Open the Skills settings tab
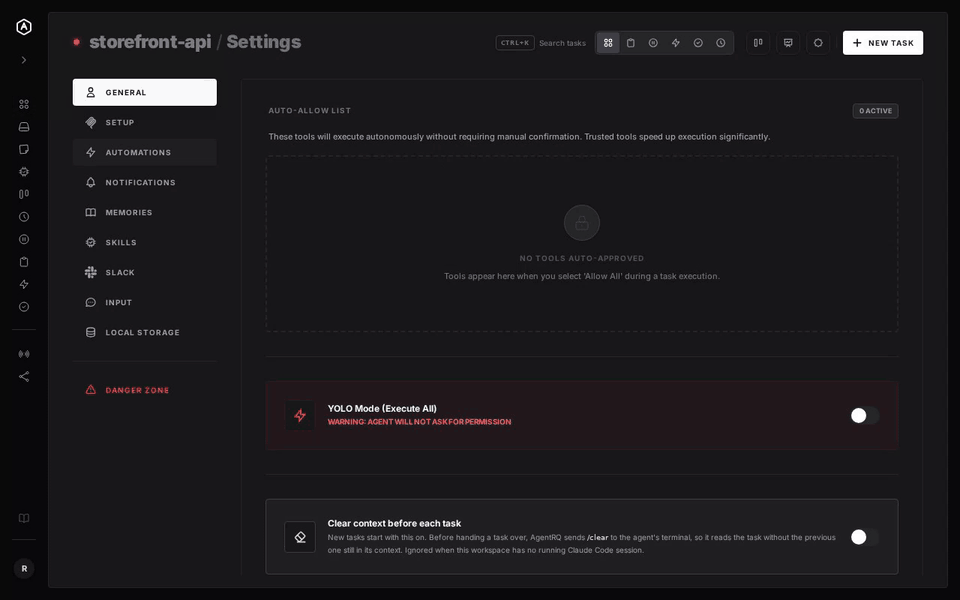 tap(144, 242)
